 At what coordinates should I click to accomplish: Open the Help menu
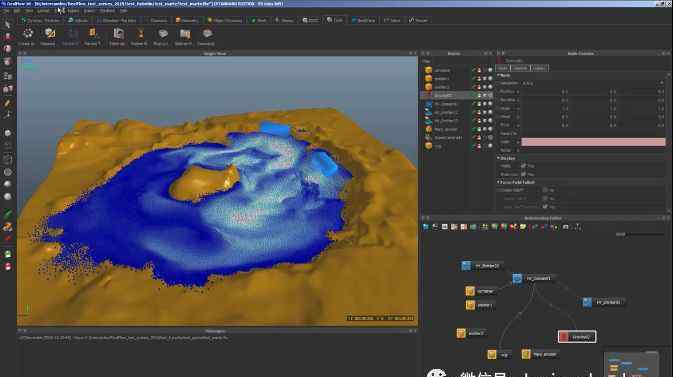(x=124, y=11)
